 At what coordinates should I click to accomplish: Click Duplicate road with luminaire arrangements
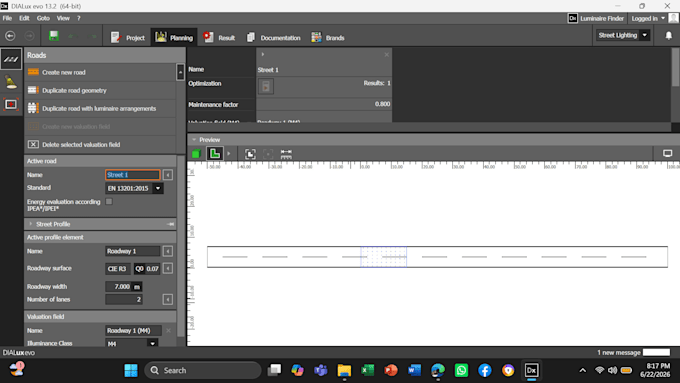(100, 108)
